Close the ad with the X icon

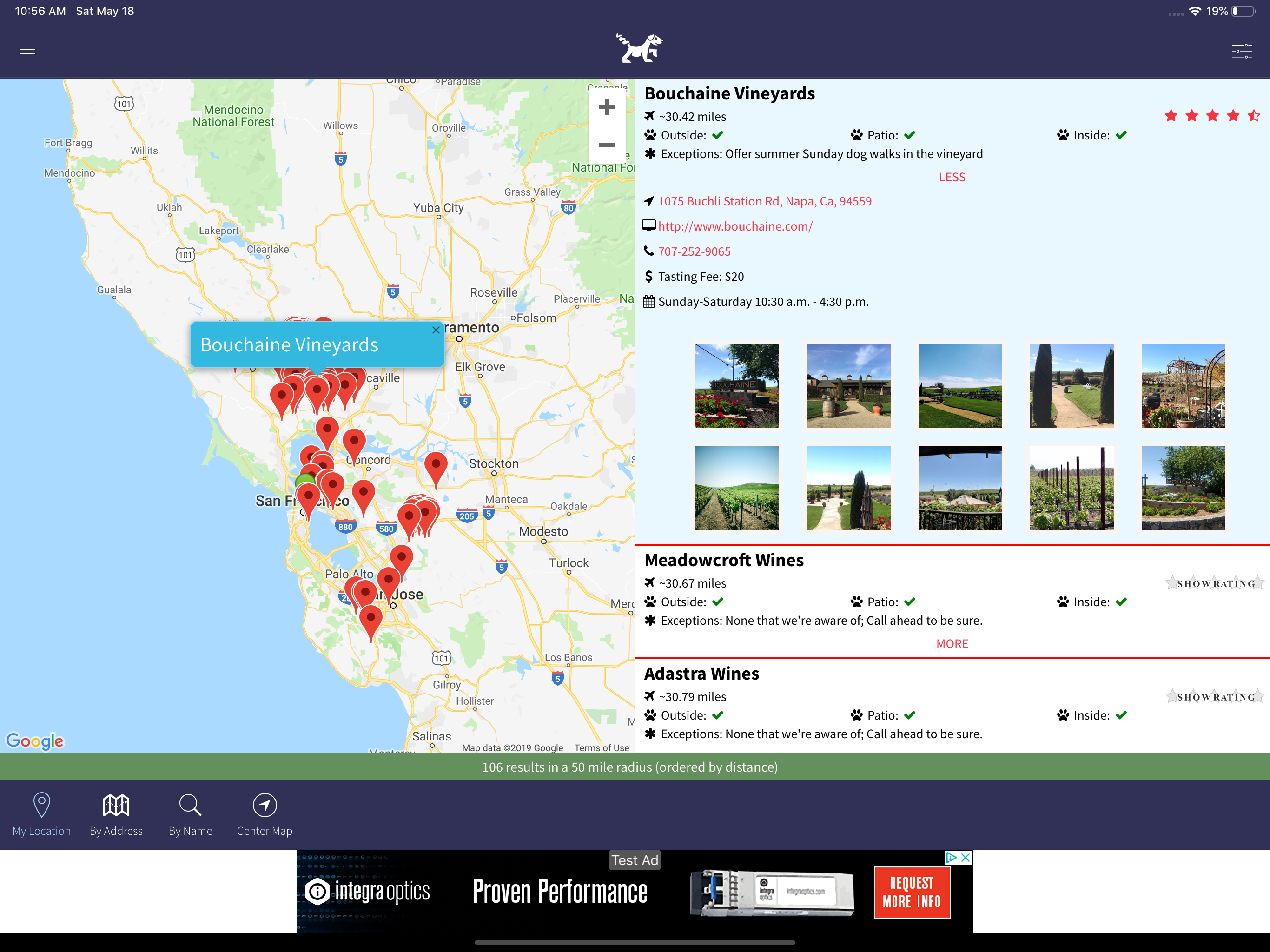966,857
